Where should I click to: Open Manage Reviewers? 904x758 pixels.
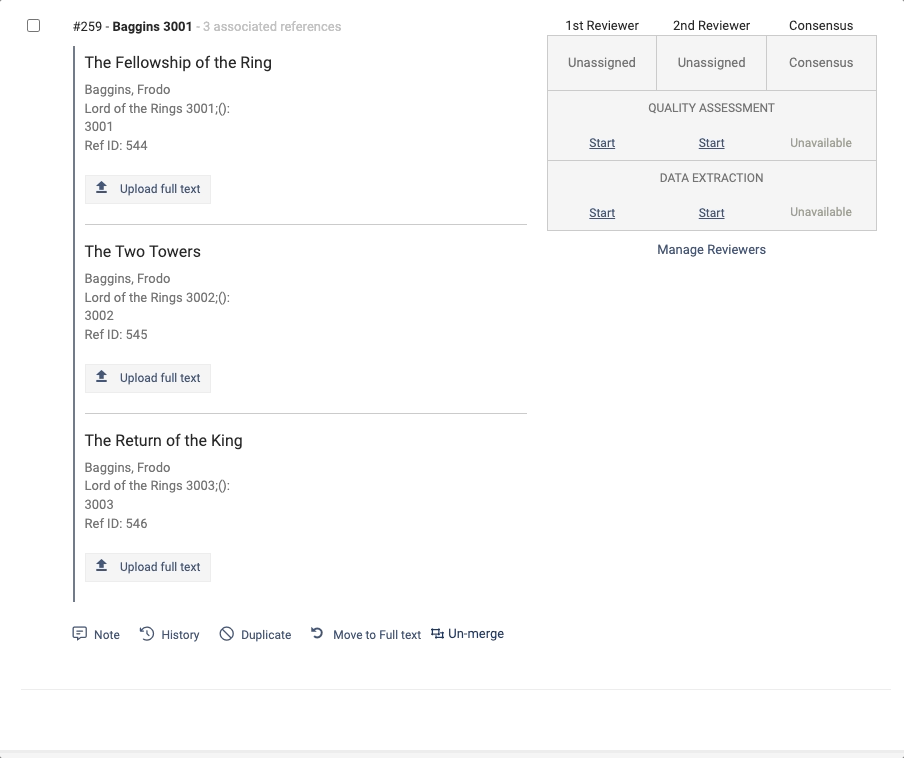pyautogui.click(x=711, y=250)
